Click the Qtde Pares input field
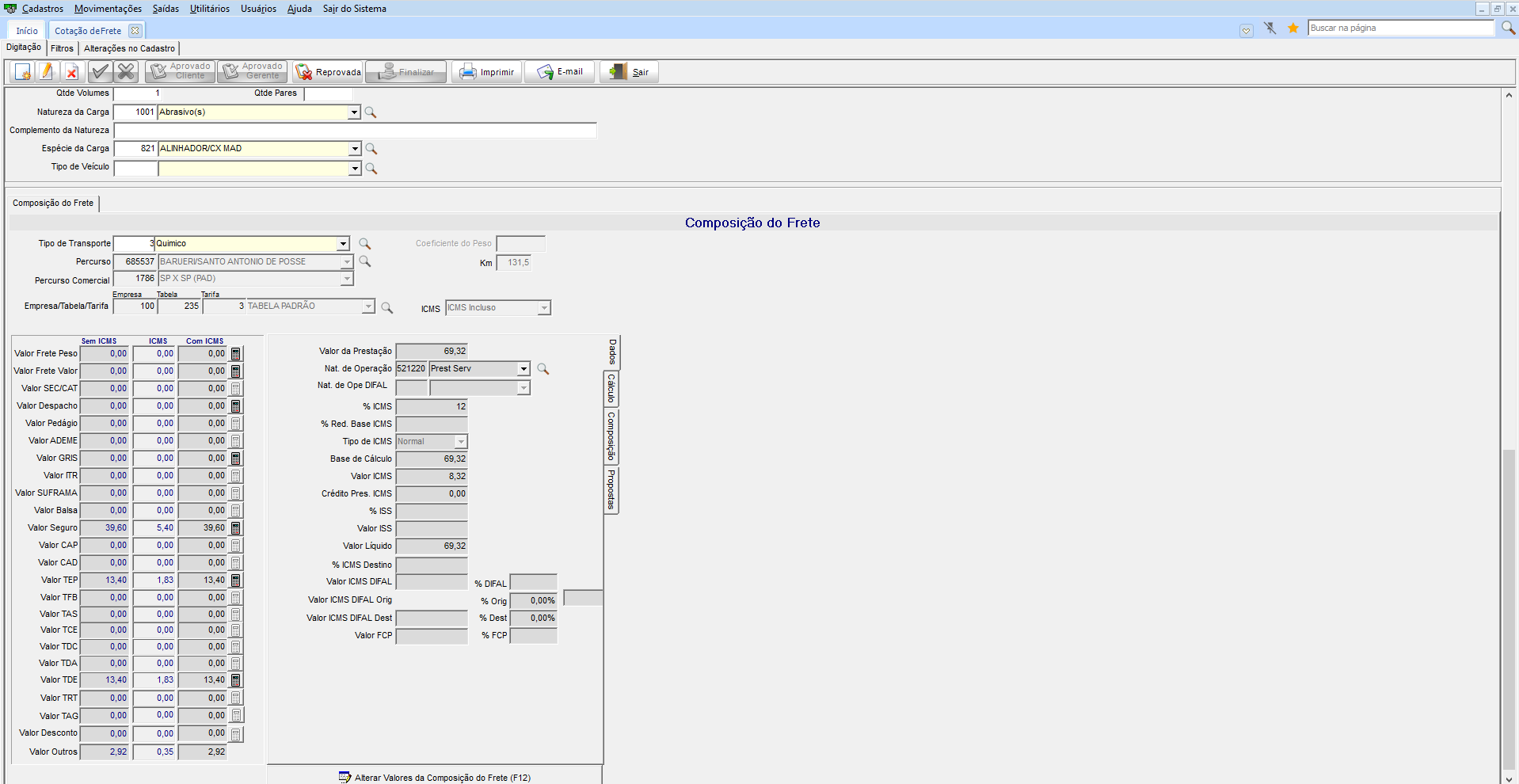1519x784 pixels. pos(329,93)
